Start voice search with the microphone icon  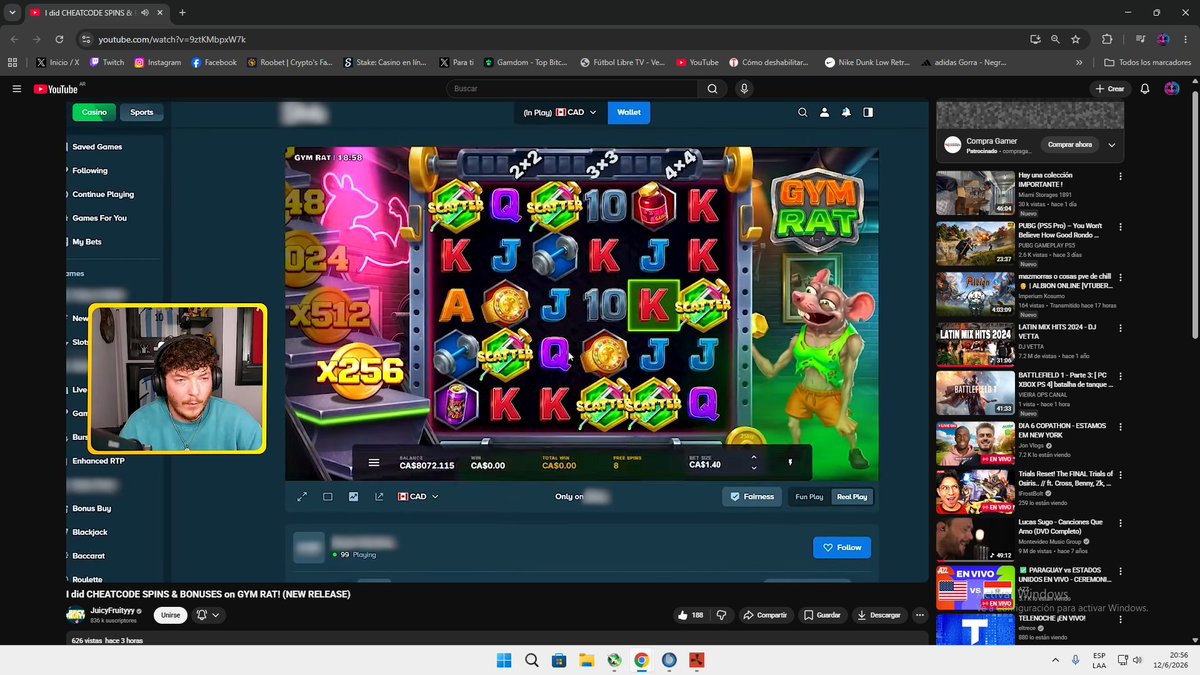[744, 89]
